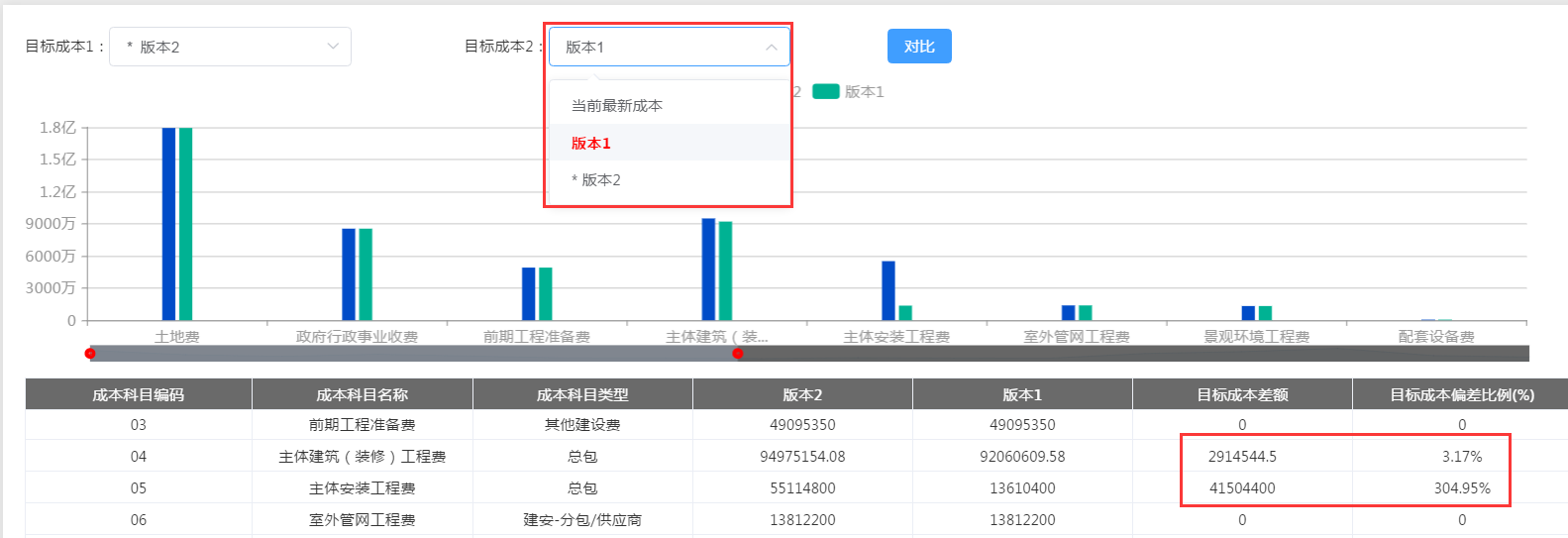Click 前期工程准备费 in the table
Image resolution: width=1568 pixels, height=538 pixels.
[363, 424]
